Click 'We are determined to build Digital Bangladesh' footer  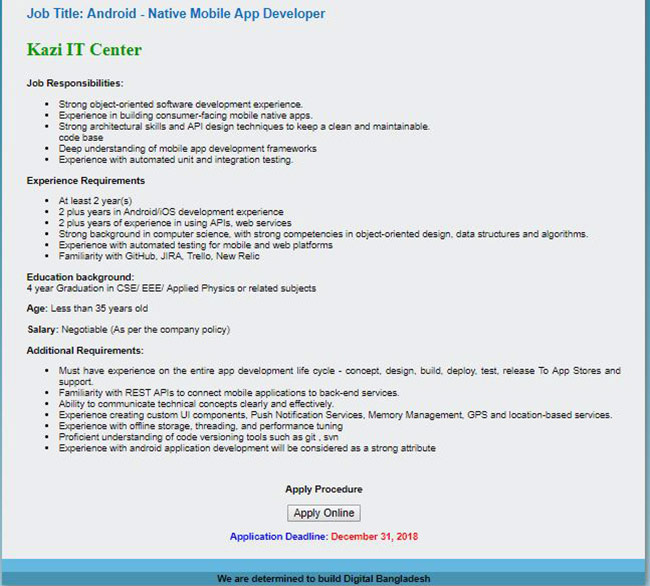coord(324,579)
